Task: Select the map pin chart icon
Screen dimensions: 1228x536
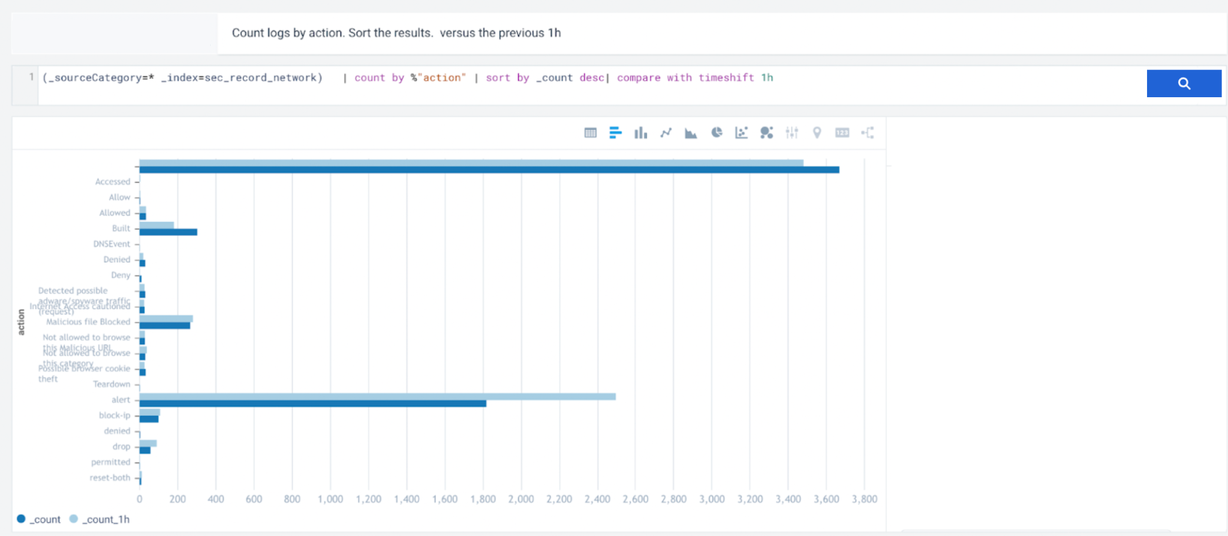Action: click(817, 133)
